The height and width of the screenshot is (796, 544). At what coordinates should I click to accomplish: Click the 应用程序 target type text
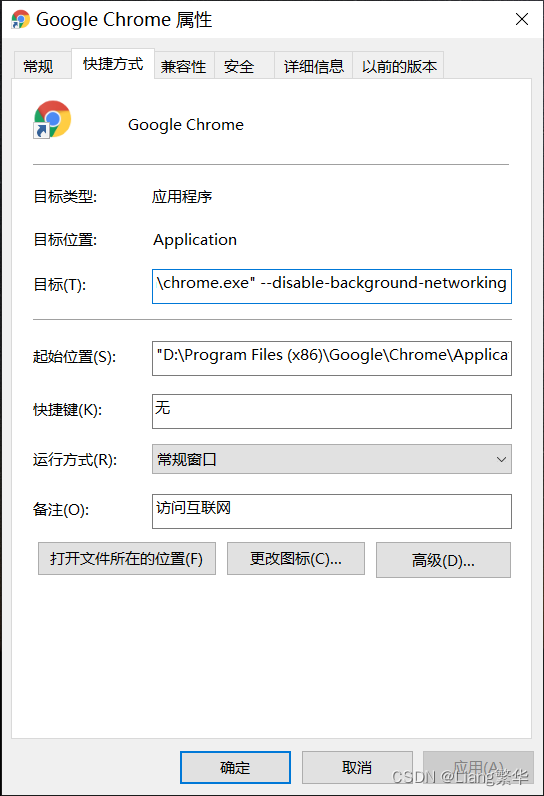[182, 196]
